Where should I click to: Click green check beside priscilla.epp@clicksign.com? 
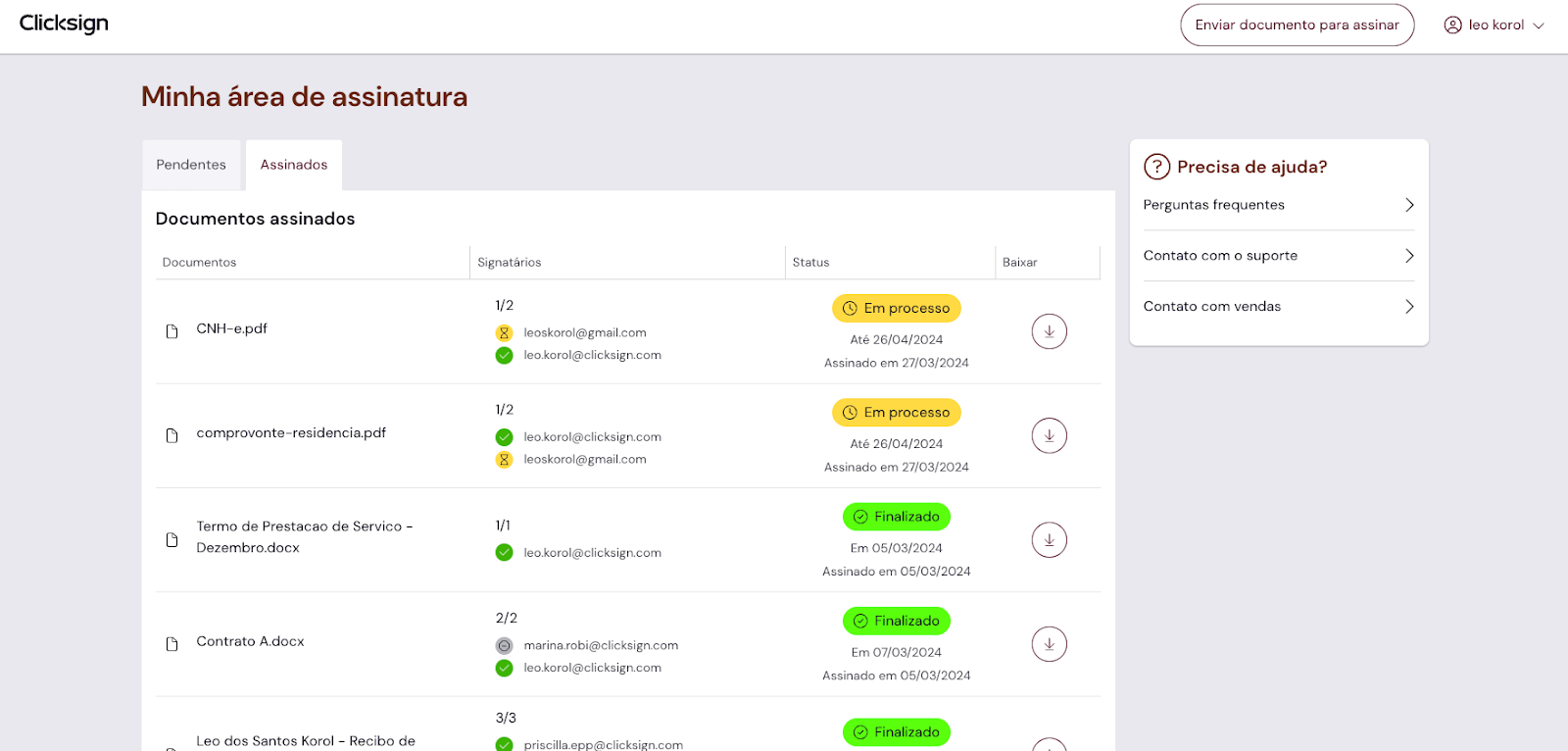tap(504, 745)
